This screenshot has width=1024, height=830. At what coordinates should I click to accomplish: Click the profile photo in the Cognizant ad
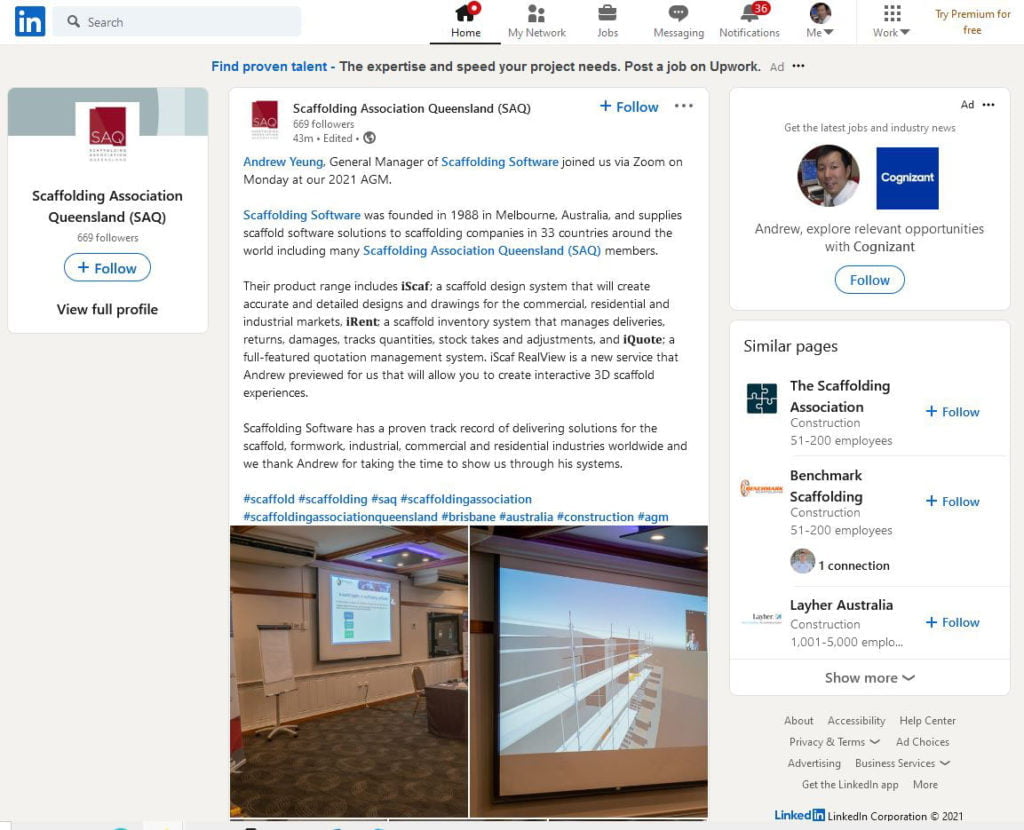(x=828, y=176)
